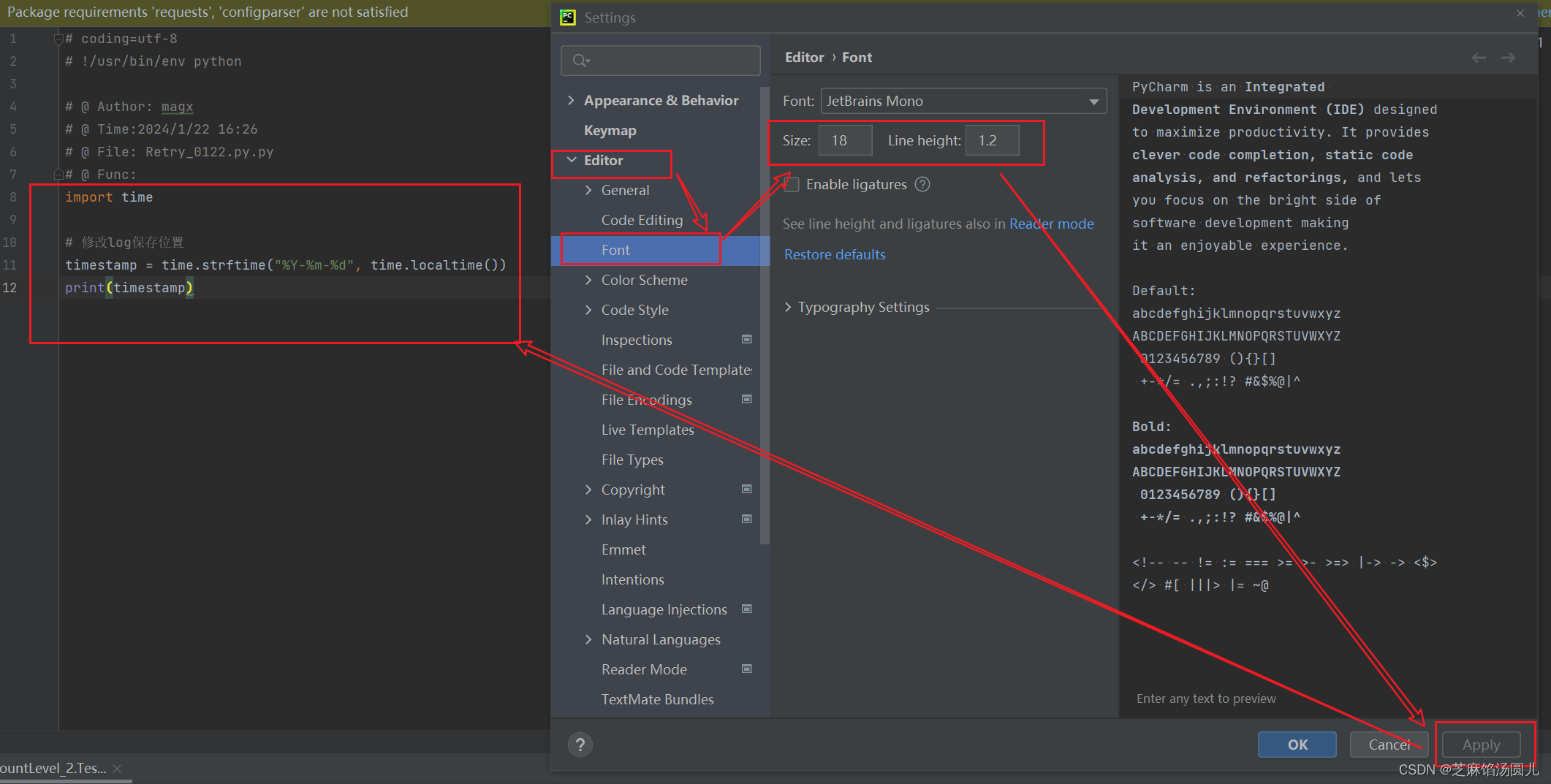This screenshot has height=784, width=1551.
Task: Open TextMate Bundles settings page
Action: [x=657, y=699]
